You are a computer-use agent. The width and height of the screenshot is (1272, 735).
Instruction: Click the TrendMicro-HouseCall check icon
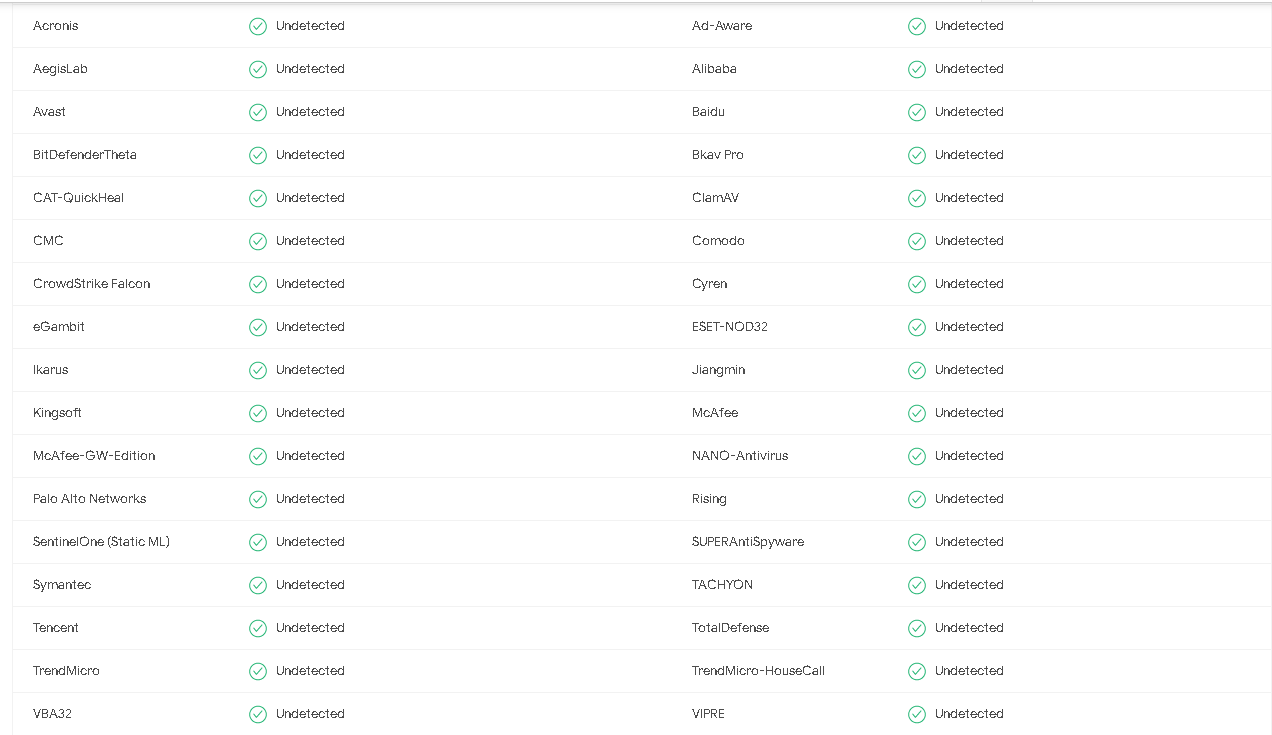point(917,671)
